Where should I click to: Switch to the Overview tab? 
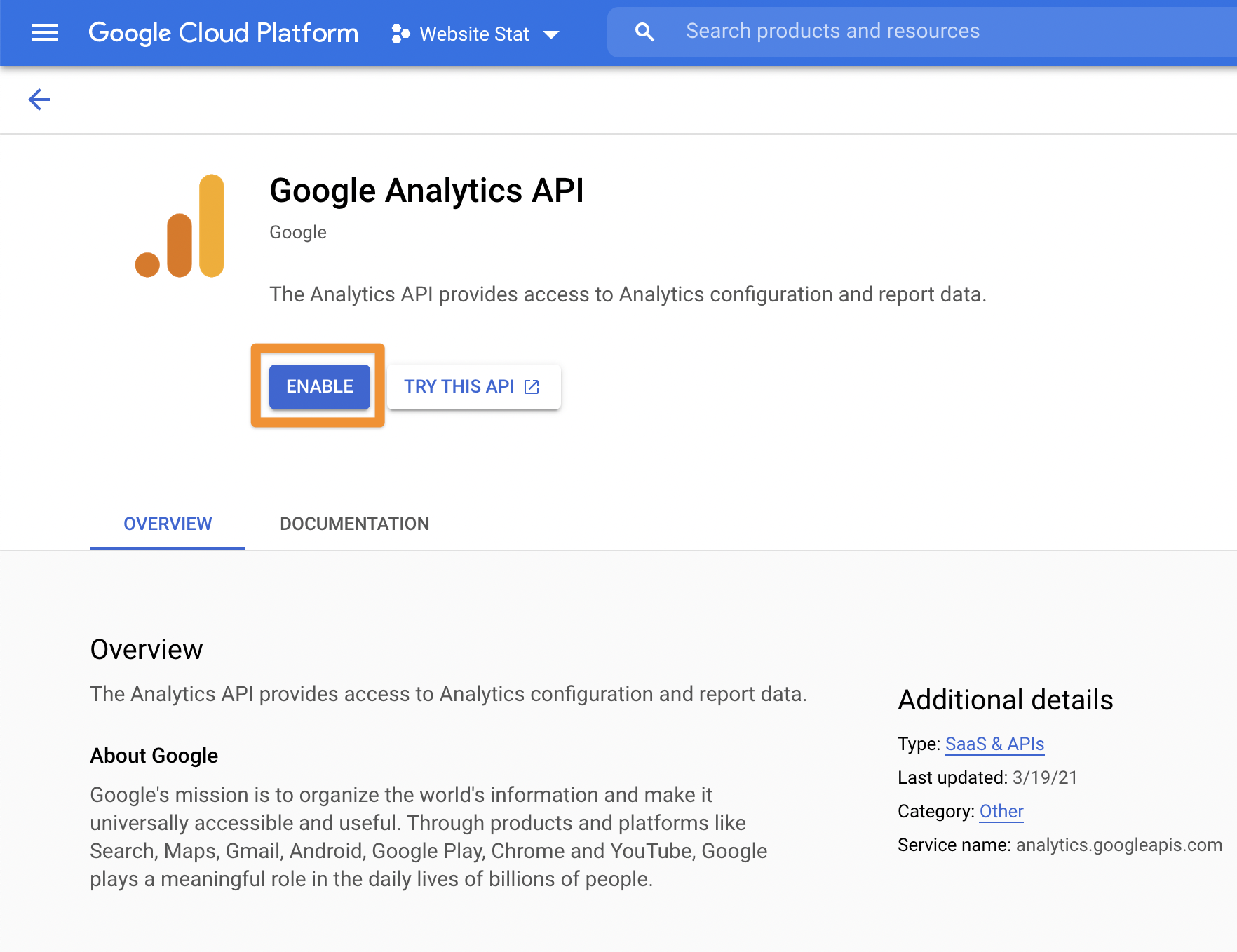(x=168, y=524)
